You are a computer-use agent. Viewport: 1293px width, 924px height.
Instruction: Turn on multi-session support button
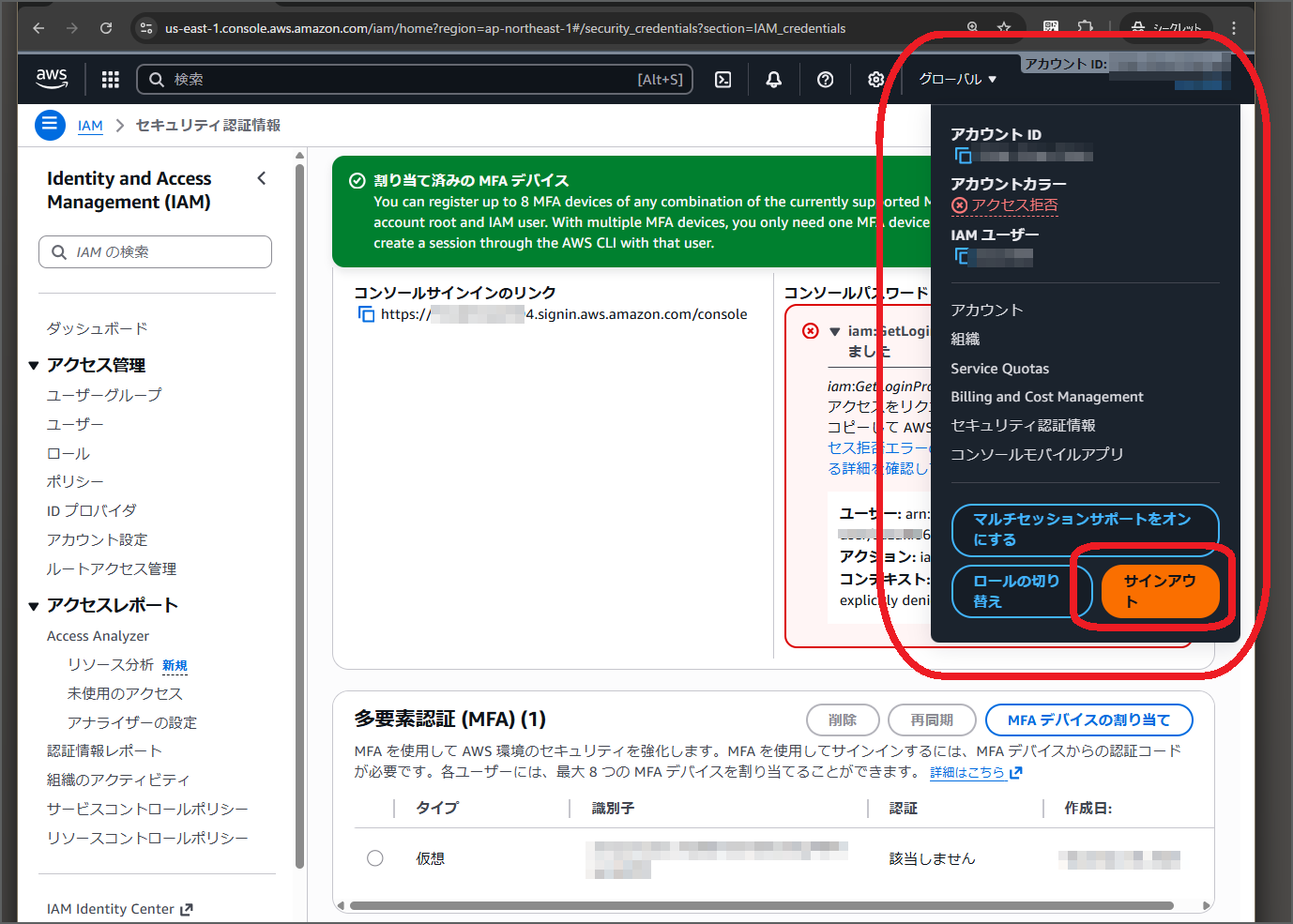coord(1086,530)
